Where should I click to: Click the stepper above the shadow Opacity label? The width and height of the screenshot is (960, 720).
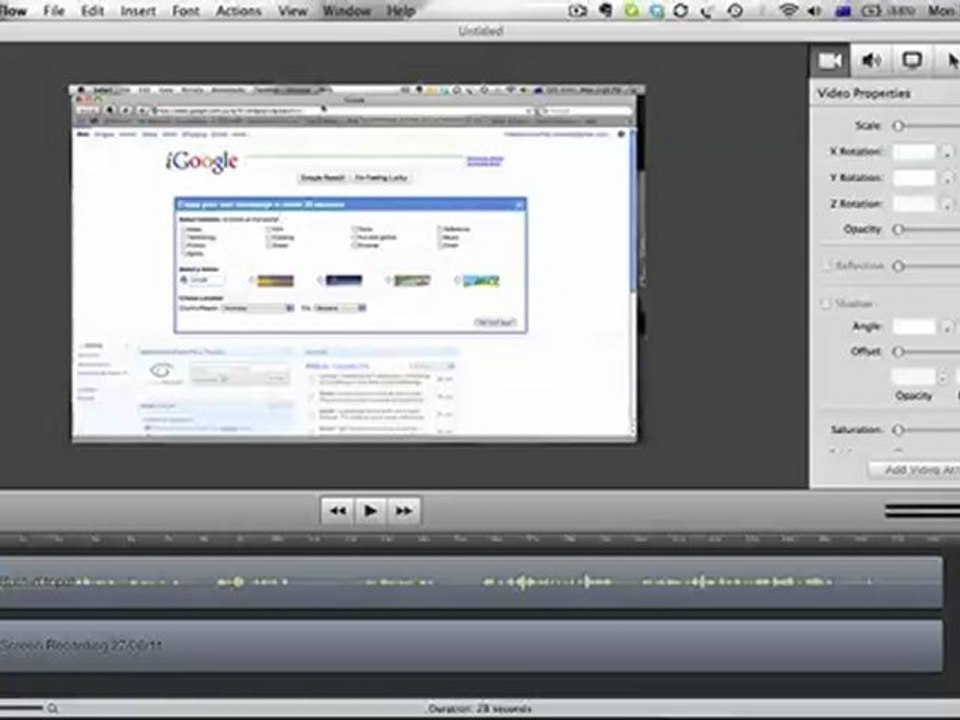[x=942, y=377]
